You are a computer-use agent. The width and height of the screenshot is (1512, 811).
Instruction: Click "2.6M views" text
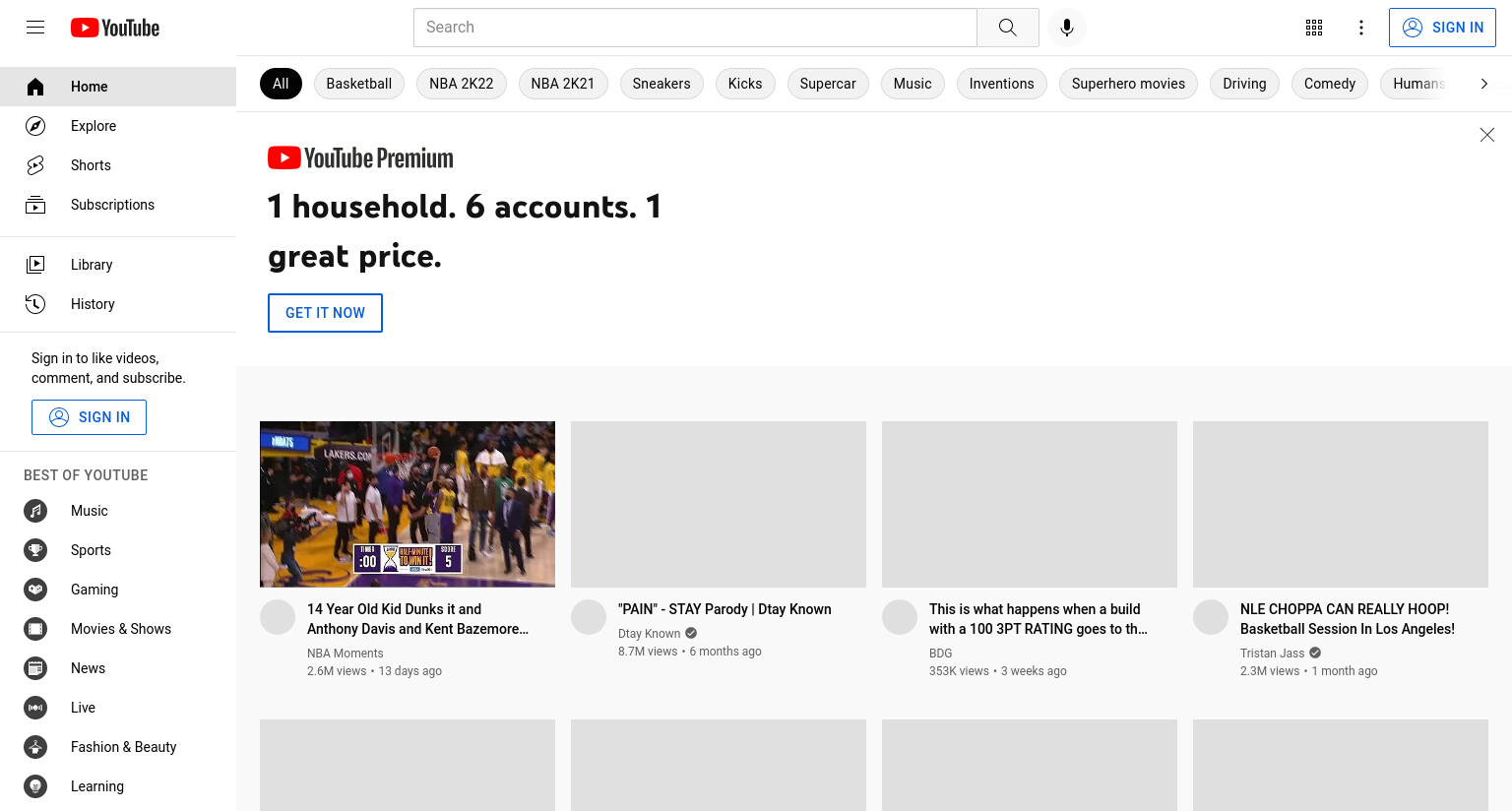coord(337,671)
